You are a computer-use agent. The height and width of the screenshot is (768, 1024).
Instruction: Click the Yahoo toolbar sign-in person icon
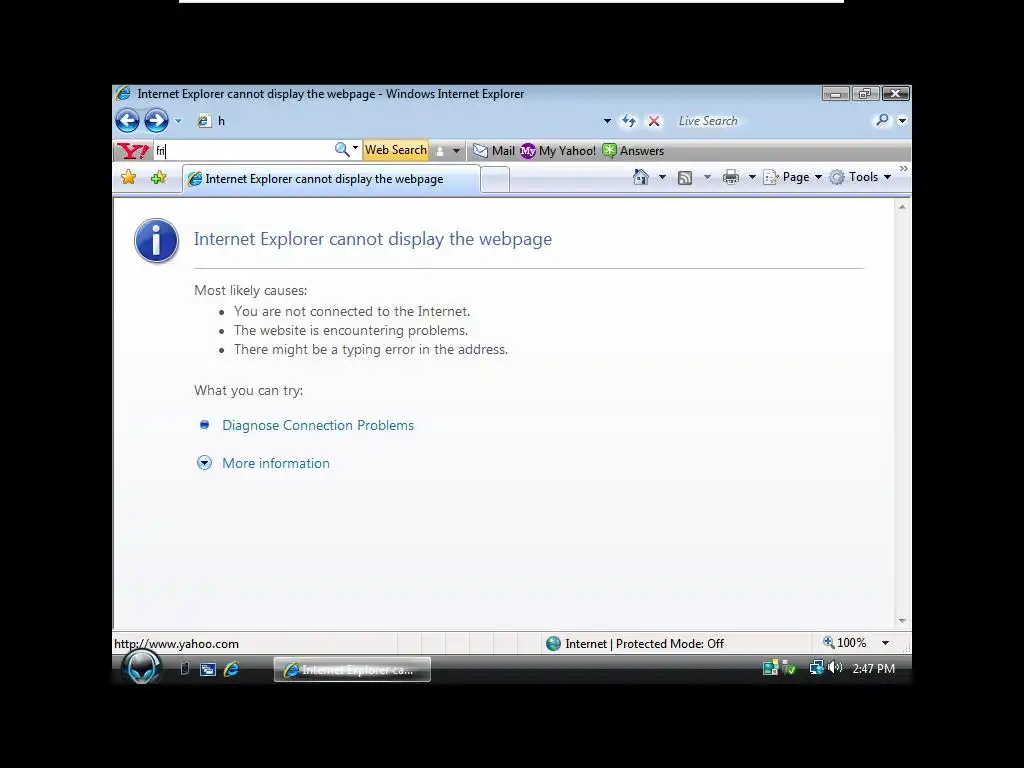[x=440, y=151]
